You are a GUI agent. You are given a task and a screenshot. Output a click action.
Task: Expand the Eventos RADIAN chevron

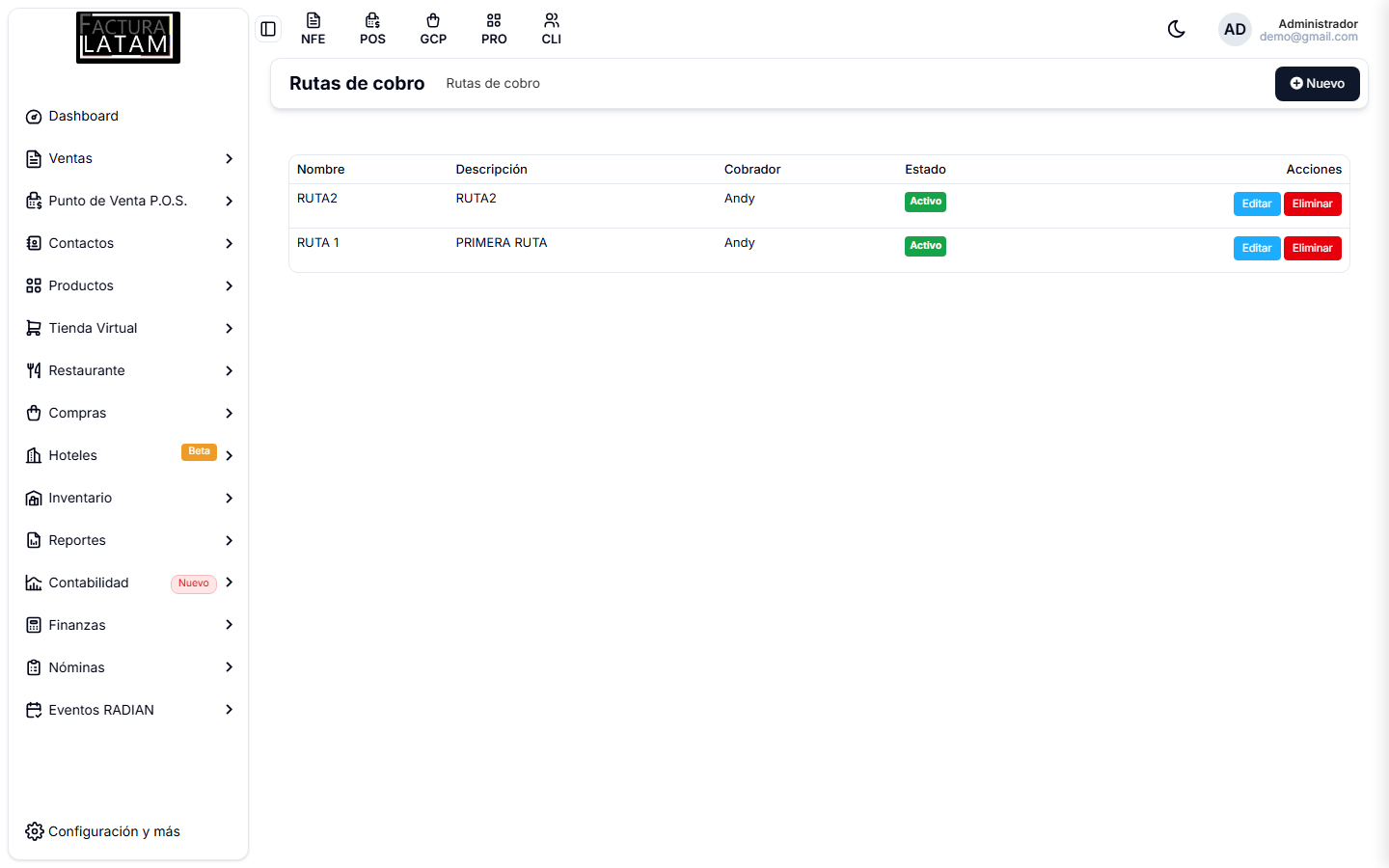pyautogui.click(x=230, y=710)
